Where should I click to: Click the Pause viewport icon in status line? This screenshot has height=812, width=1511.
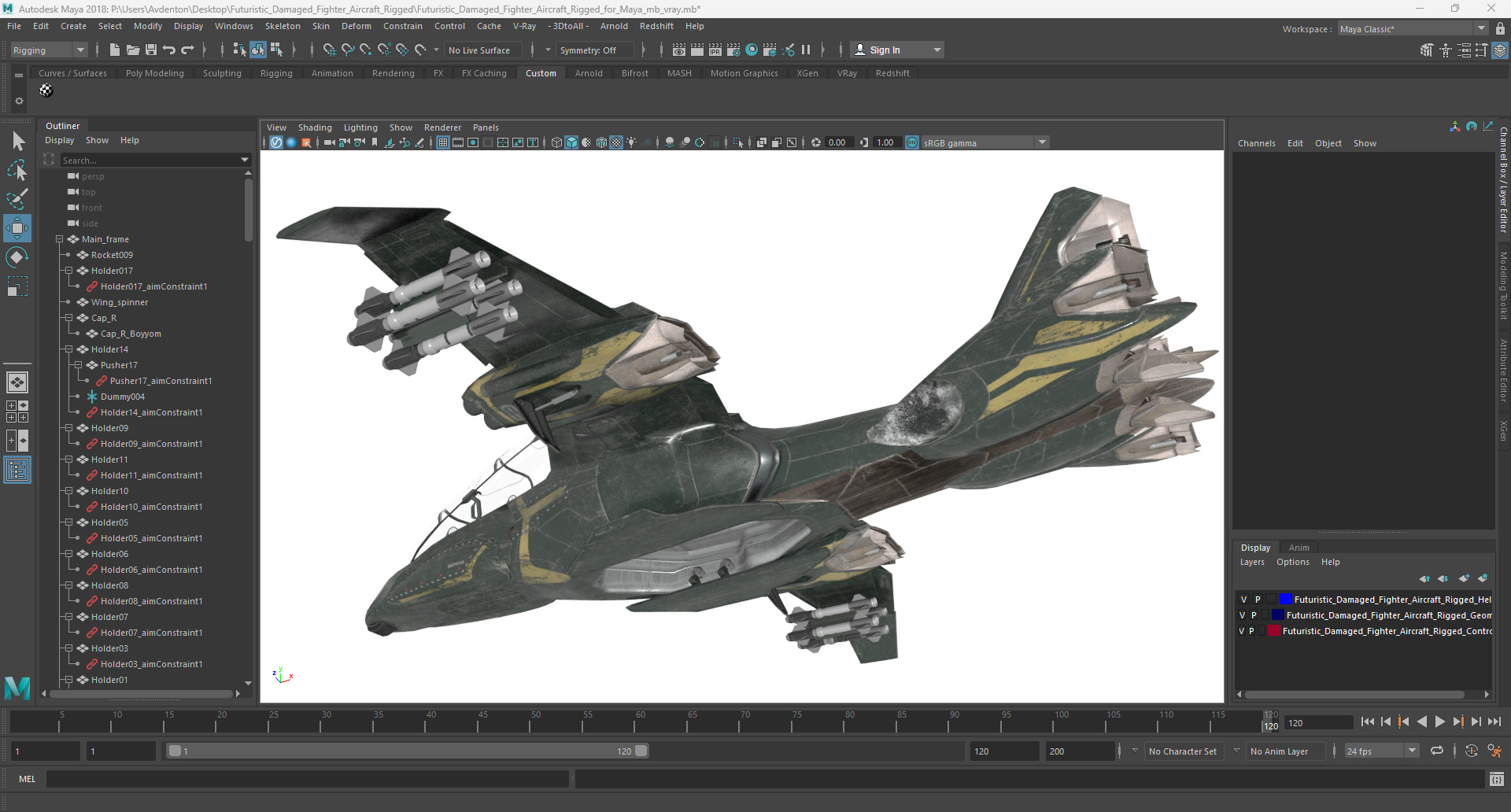806,50
